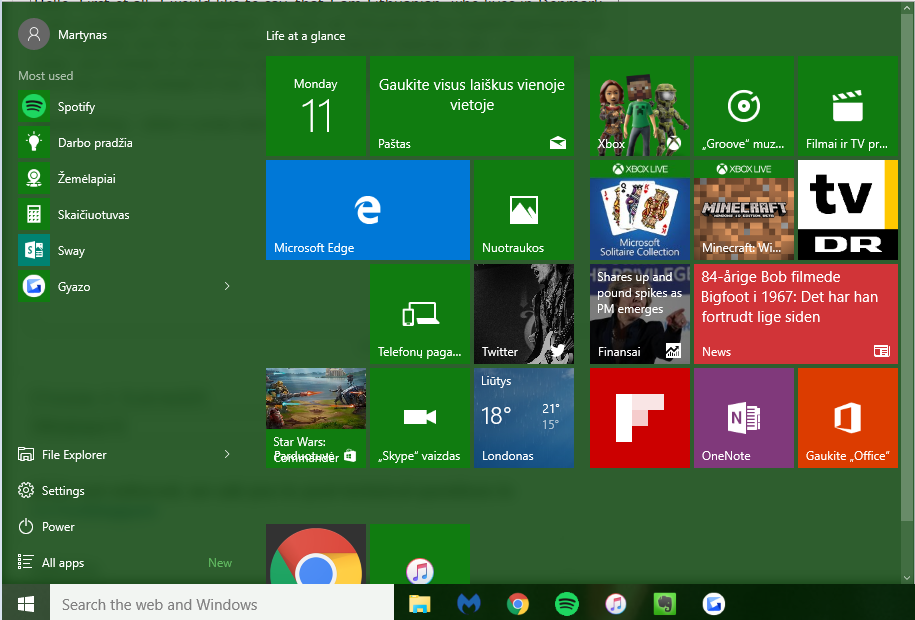Open Evernote on taskbar

665,604
